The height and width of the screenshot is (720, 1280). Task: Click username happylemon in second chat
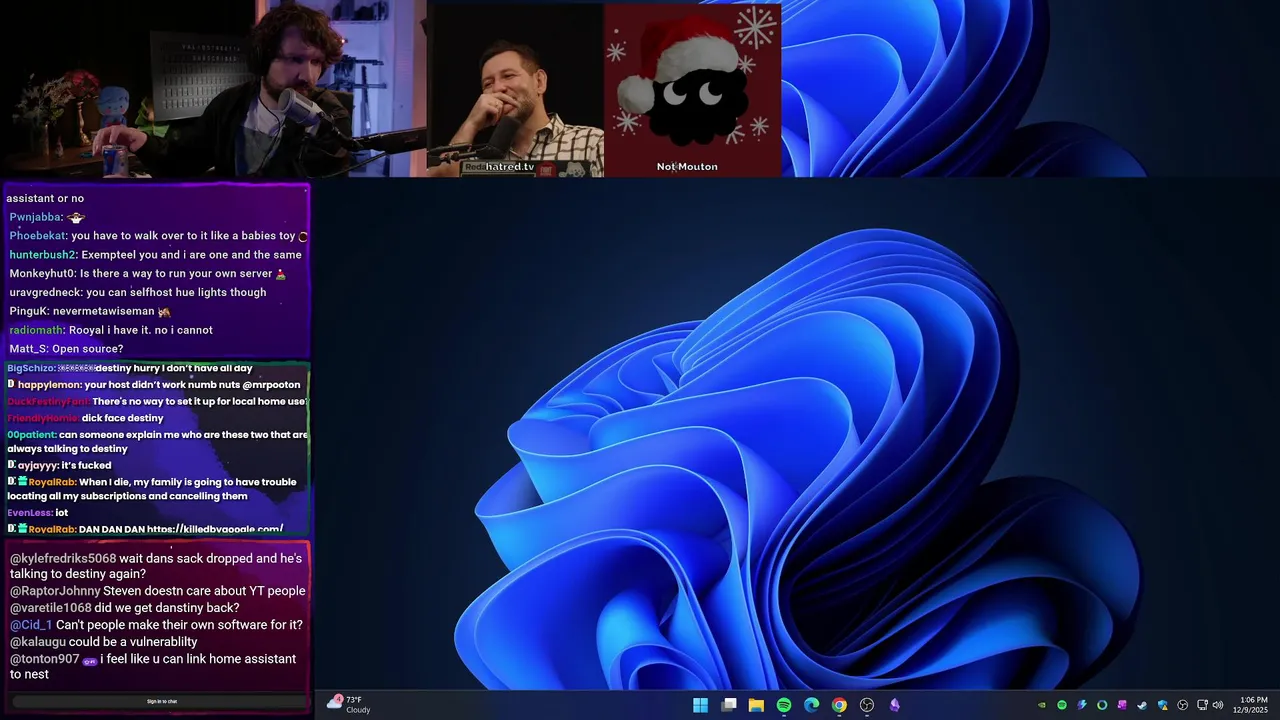coord(50,385)
